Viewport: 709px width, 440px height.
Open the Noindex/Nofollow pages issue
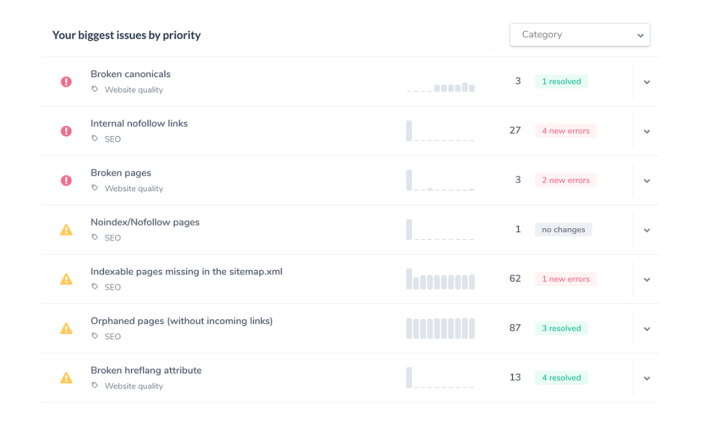[145, 222]
